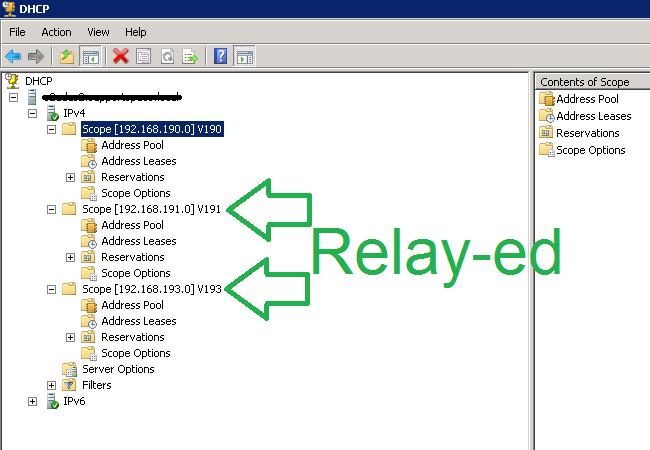Collapse the IPv4 node
650x450 pixels.
click(x=32, y=113)
